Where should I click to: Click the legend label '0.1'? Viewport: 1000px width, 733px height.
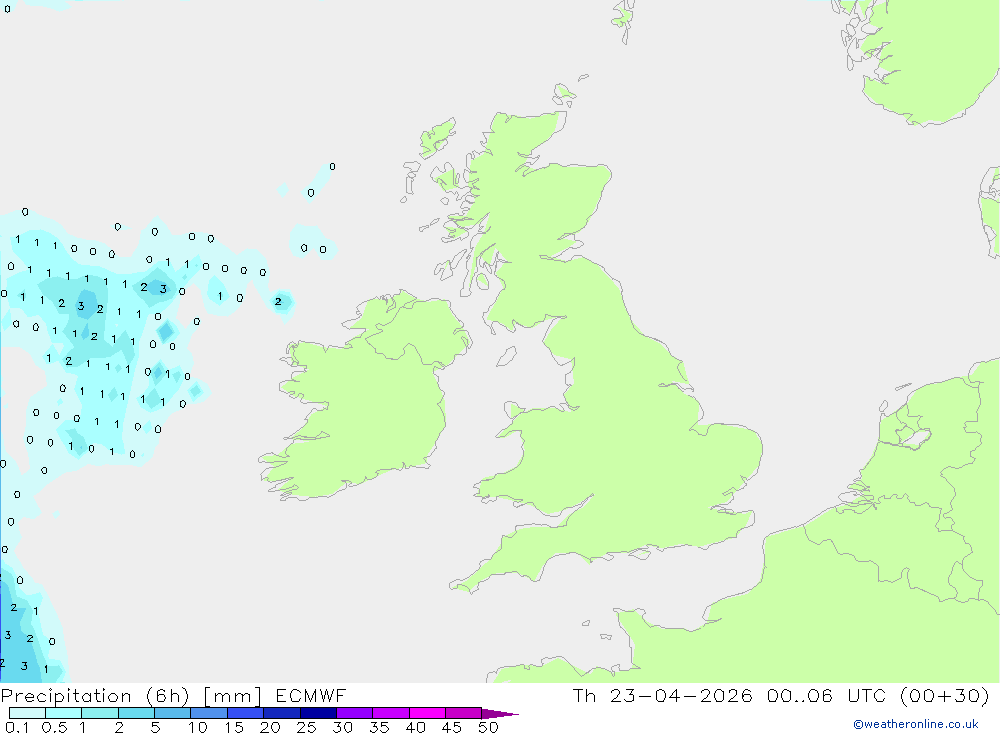point(17,727)
